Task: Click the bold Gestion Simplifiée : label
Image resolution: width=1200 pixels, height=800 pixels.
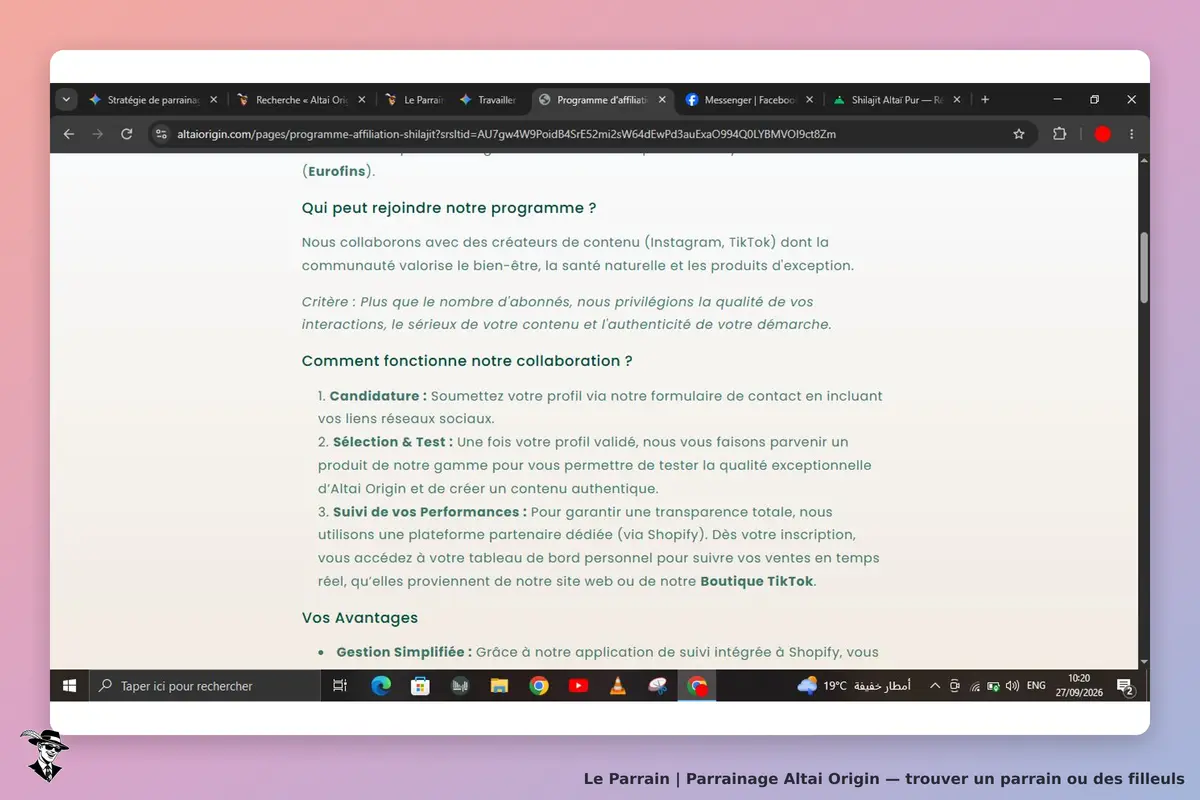Action: click(404, 652)
